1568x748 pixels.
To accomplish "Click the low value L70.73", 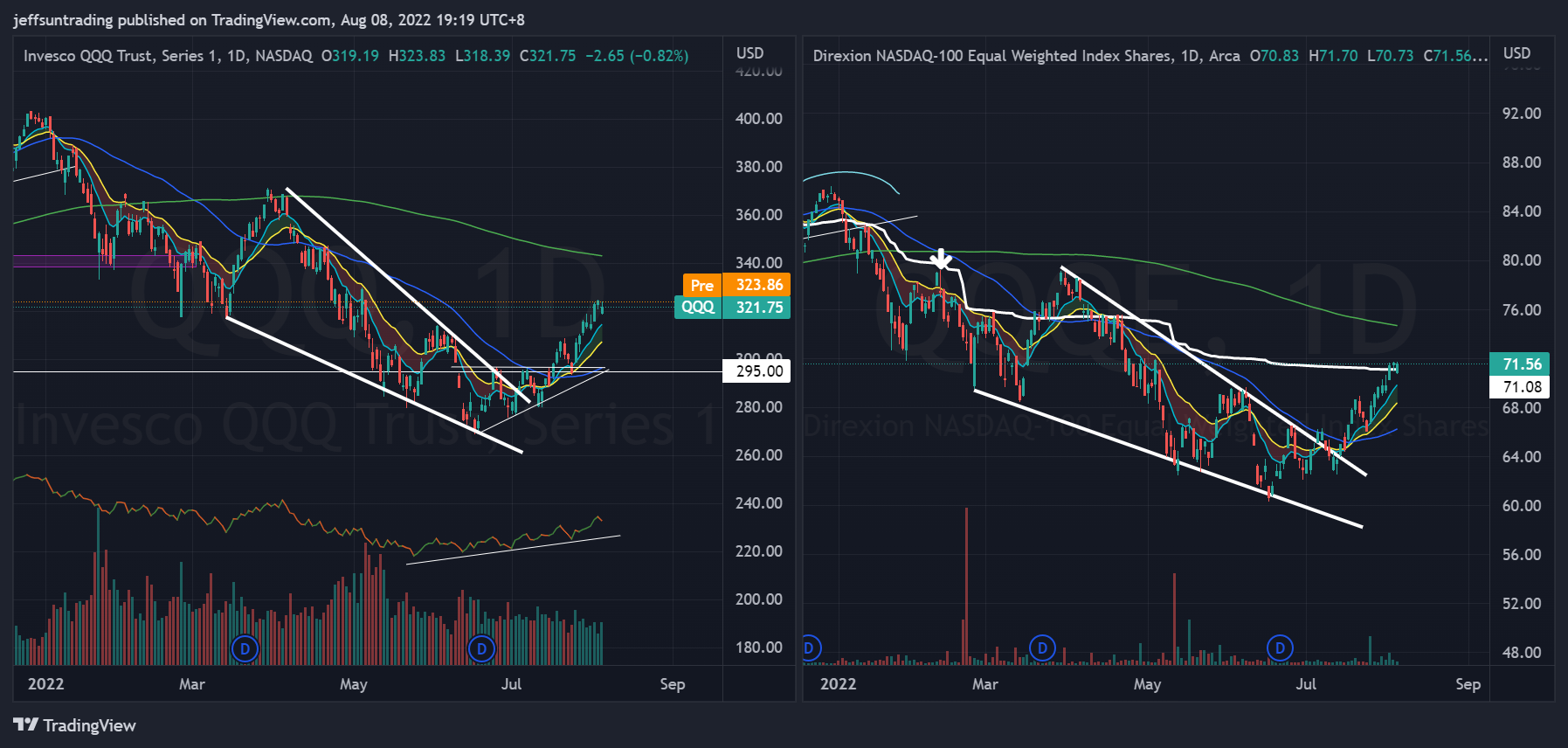I will pyautogui.click(x=1391, y=56).
